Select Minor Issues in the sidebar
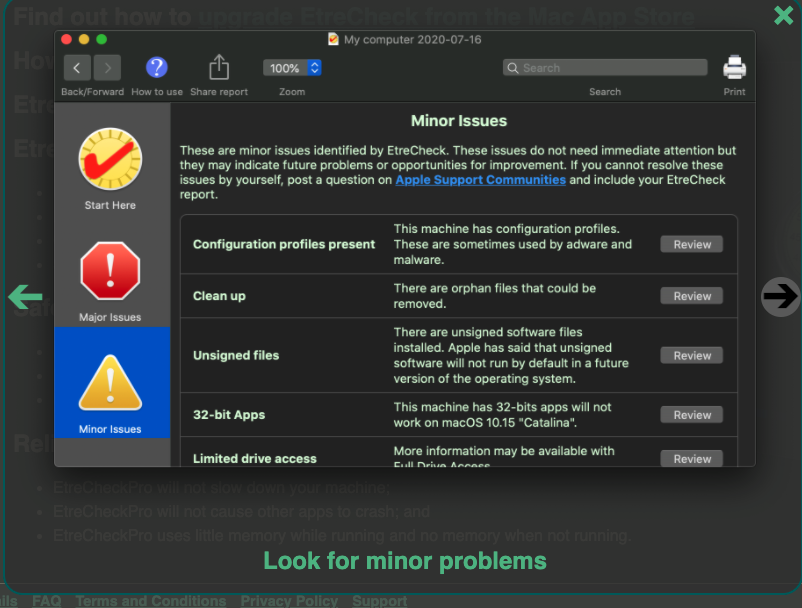Screen dimensions: 802x608 (x=112, y=382)
